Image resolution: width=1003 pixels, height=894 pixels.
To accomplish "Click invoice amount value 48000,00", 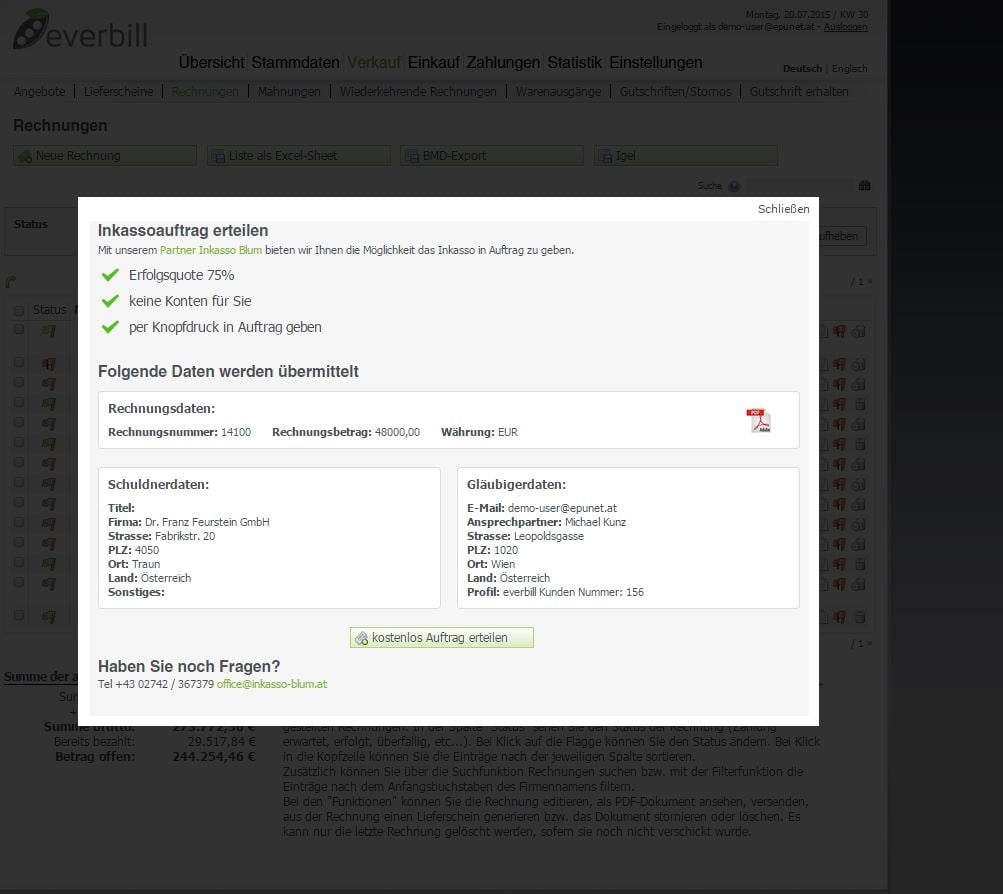I will (x=397, y=432).
